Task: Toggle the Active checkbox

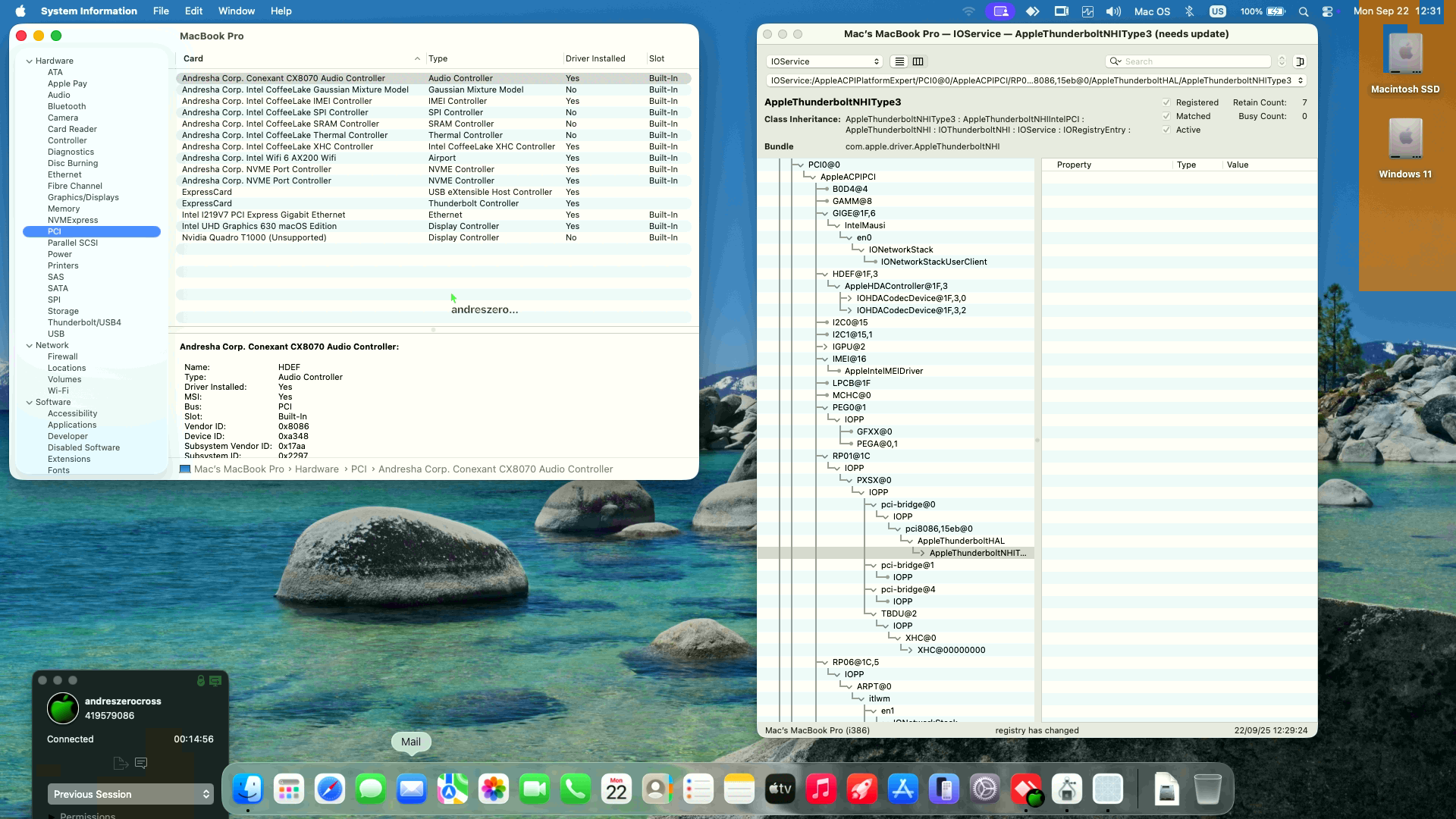Action: pos(1166,130)
